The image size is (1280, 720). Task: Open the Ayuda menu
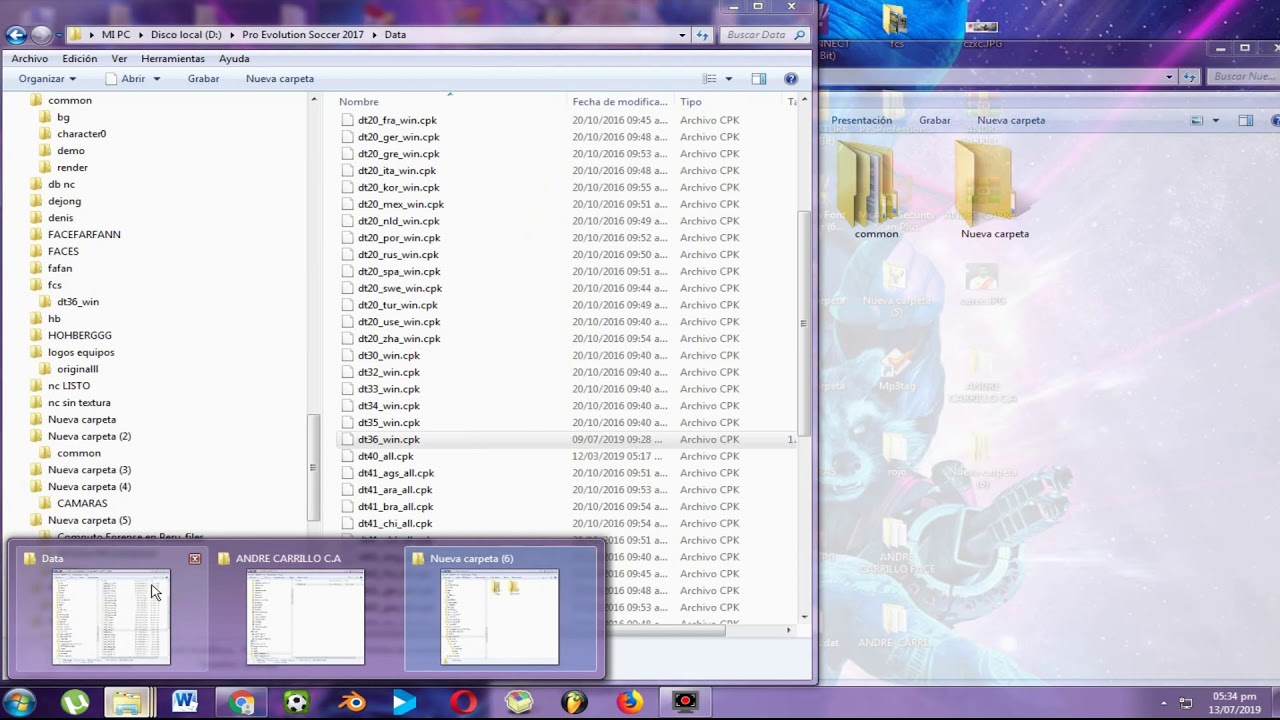(x=234, y=59)
